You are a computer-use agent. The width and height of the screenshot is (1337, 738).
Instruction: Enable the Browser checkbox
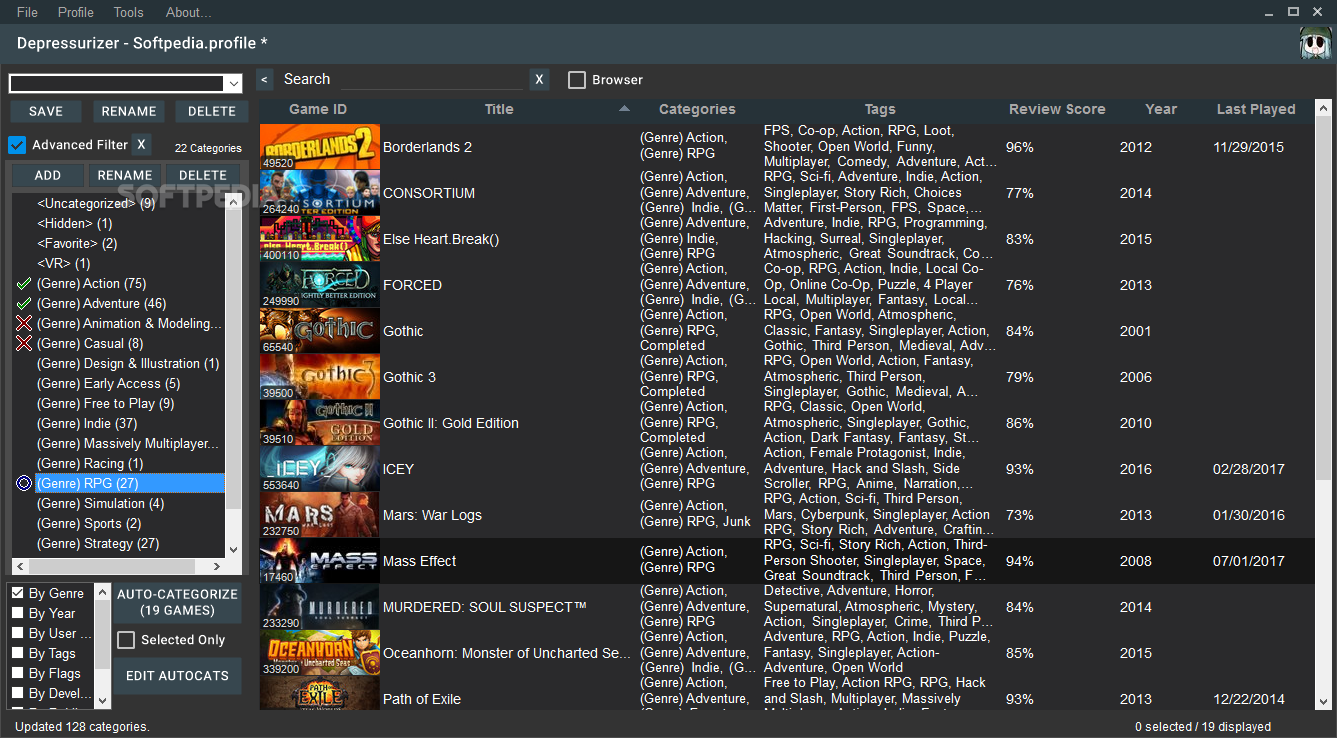577,80
